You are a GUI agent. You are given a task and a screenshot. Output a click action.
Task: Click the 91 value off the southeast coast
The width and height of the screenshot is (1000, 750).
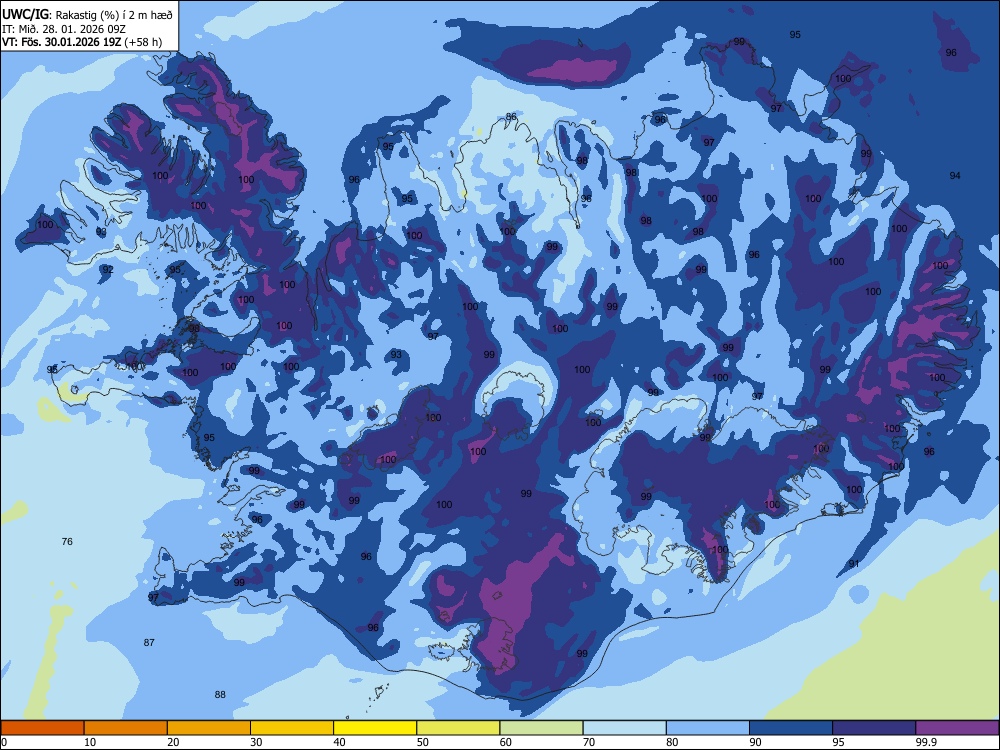[854, 564]
